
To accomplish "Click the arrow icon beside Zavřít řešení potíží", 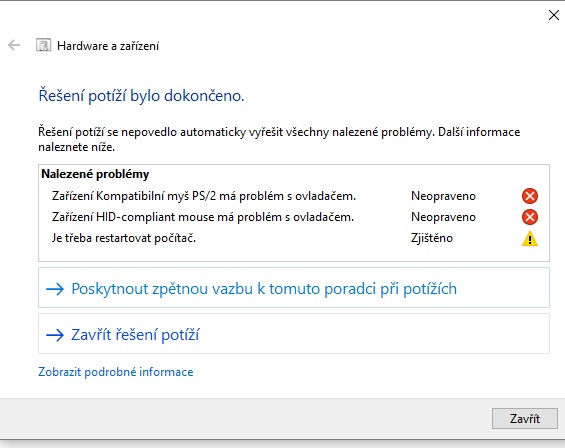I will [x=55, y=335].
